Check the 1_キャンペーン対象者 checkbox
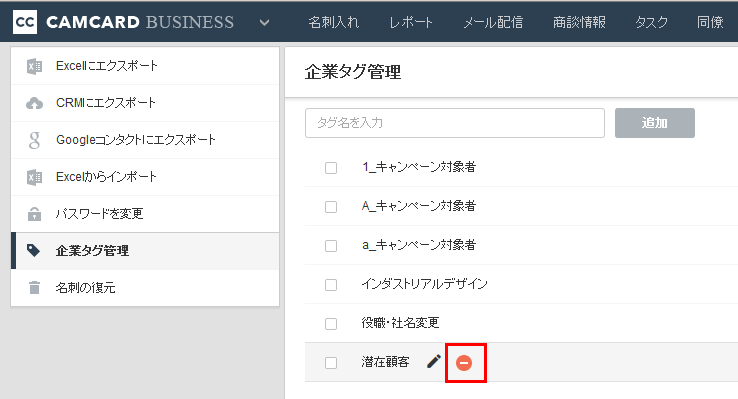Screen dimensions: 738x399 click(331, 168)
